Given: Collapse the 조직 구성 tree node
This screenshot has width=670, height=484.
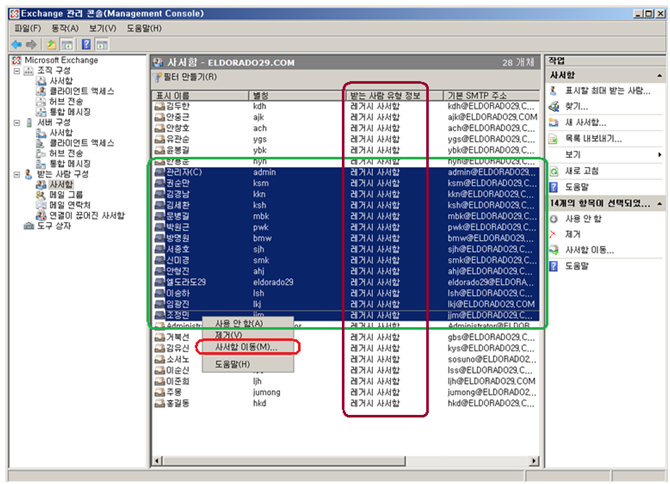Looking at the screenshot, I should coord(17,70).
